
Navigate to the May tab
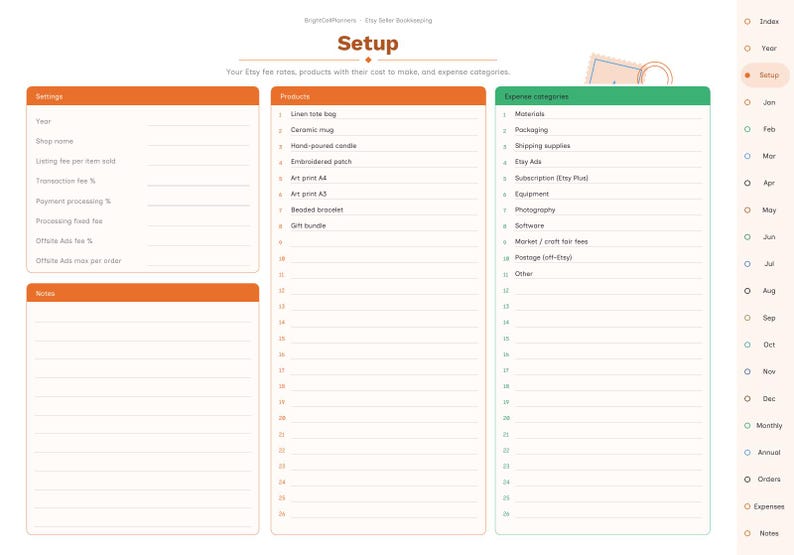(765, 210)
